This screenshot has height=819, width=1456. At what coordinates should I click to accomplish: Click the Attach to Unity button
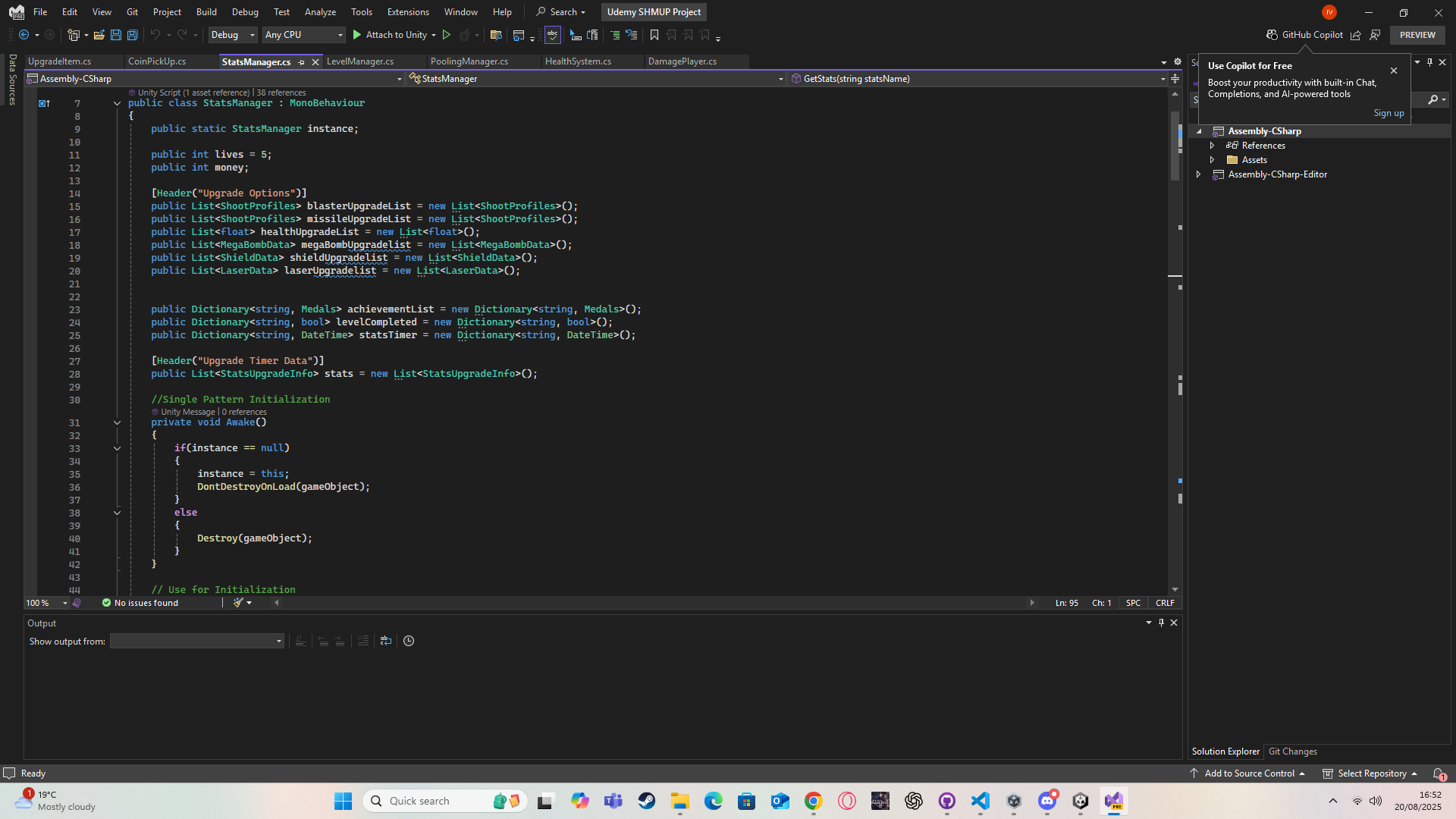[390, 35]
